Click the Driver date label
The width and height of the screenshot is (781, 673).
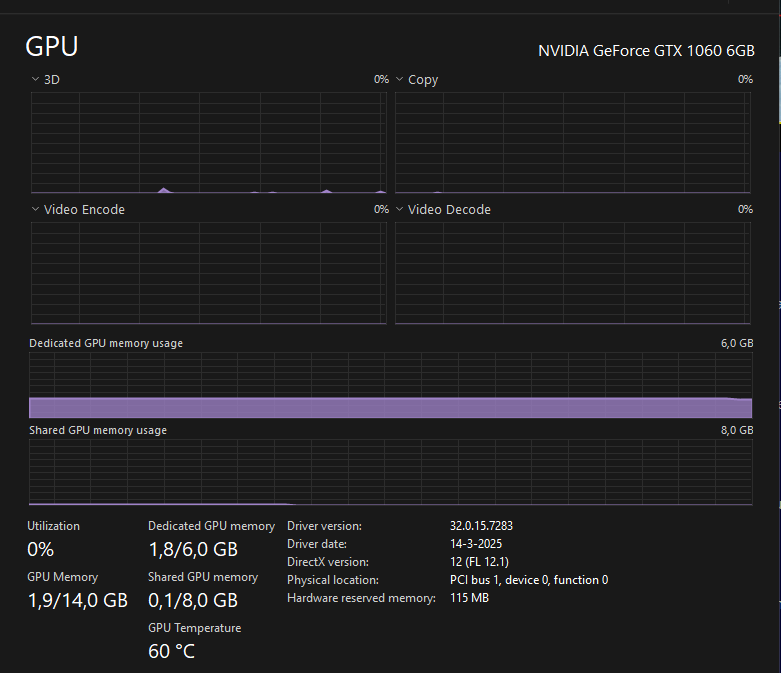317,544
